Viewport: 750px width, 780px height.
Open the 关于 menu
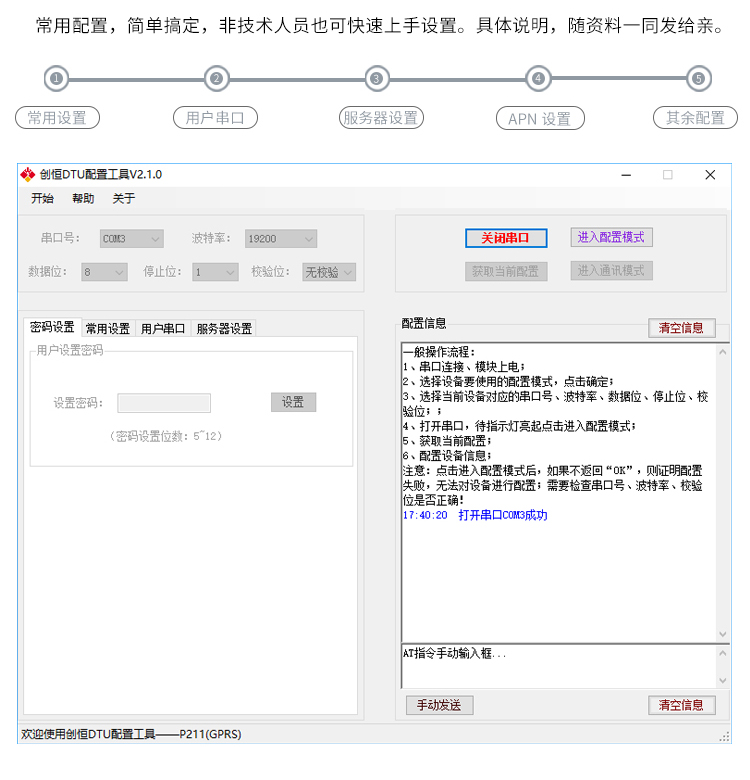pyautogui.click(x=124, y=198)
